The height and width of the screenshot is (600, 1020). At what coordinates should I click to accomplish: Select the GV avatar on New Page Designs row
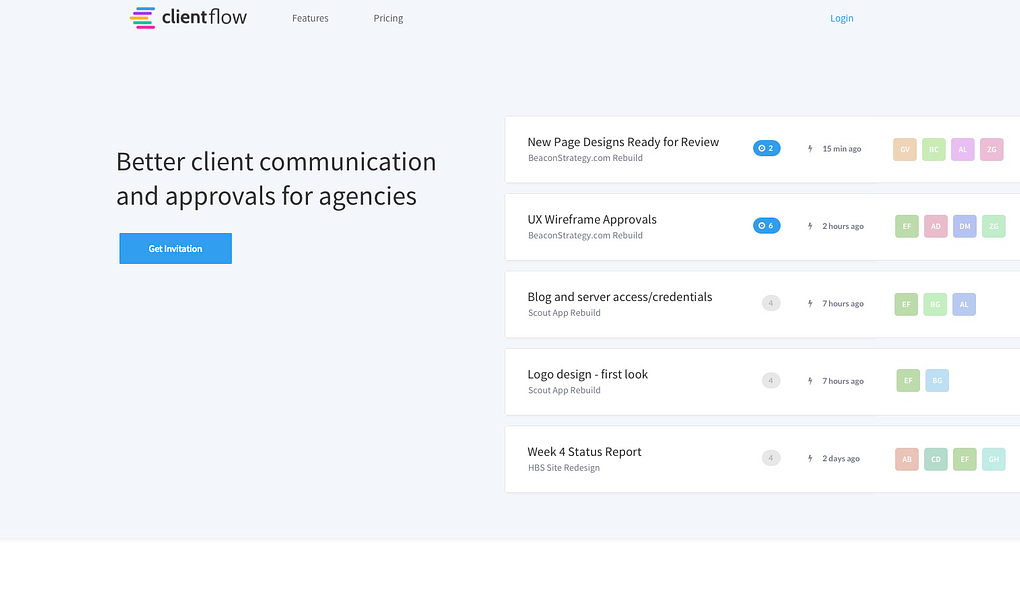pos(905,149)
